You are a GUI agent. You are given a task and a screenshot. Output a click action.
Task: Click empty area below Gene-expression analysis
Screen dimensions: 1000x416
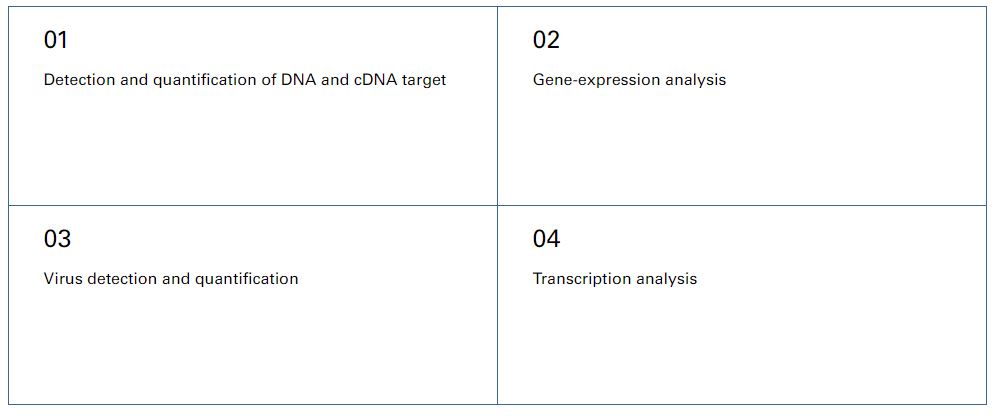pos(742,147)
